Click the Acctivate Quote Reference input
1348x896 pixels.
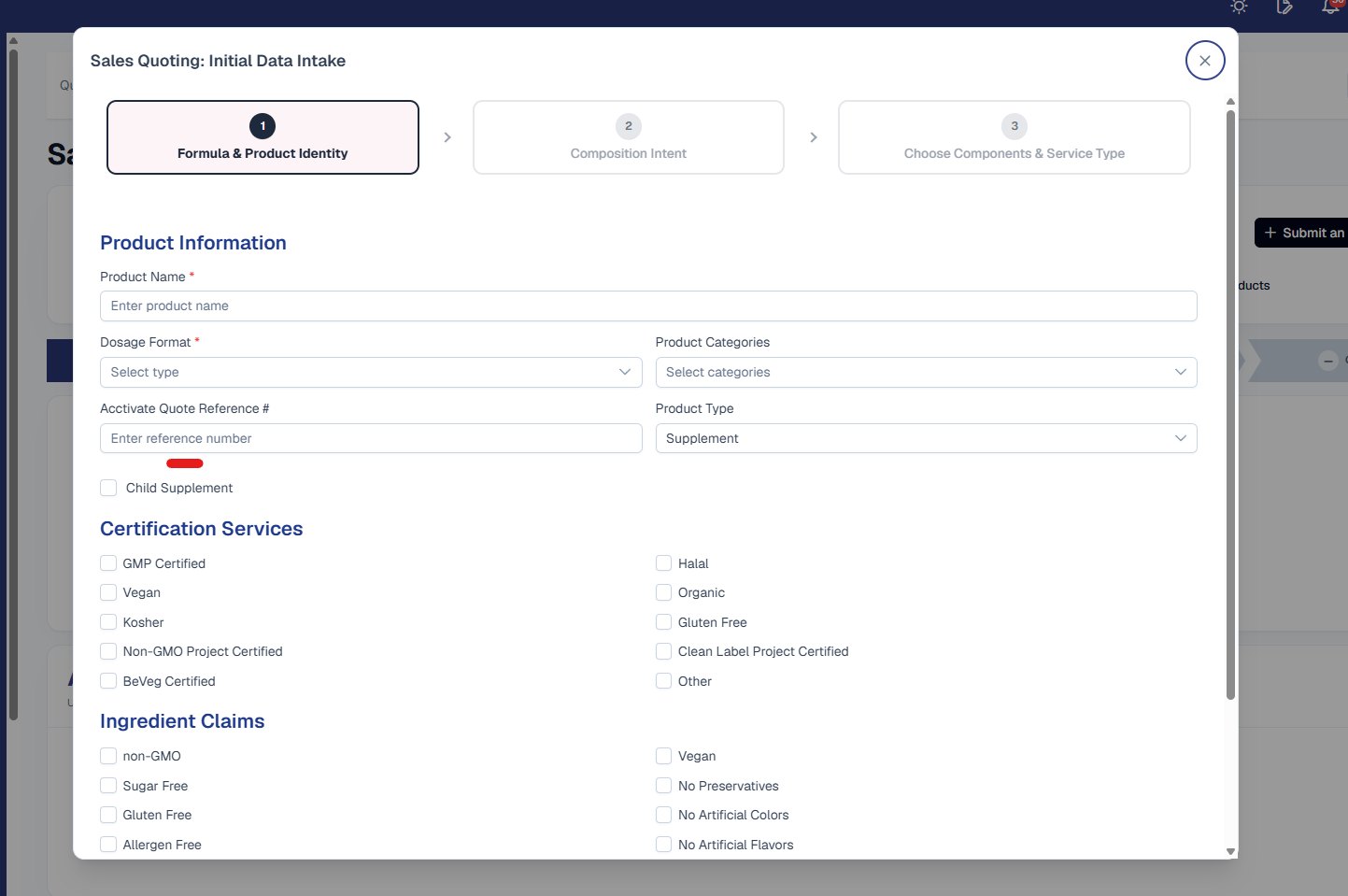pos(371,438)
